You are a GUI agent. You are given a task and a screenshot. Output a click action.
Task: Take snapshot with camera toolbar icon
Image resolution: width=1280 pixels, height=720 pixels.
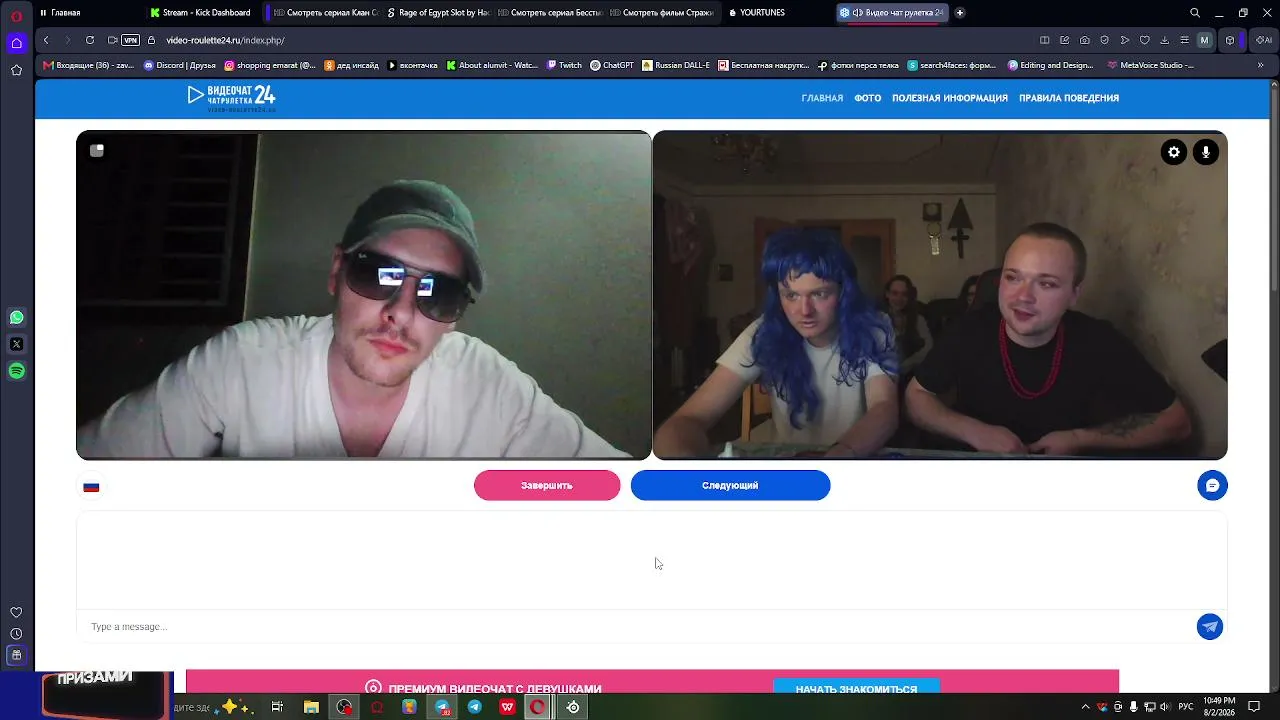(x=1085, y=40)
